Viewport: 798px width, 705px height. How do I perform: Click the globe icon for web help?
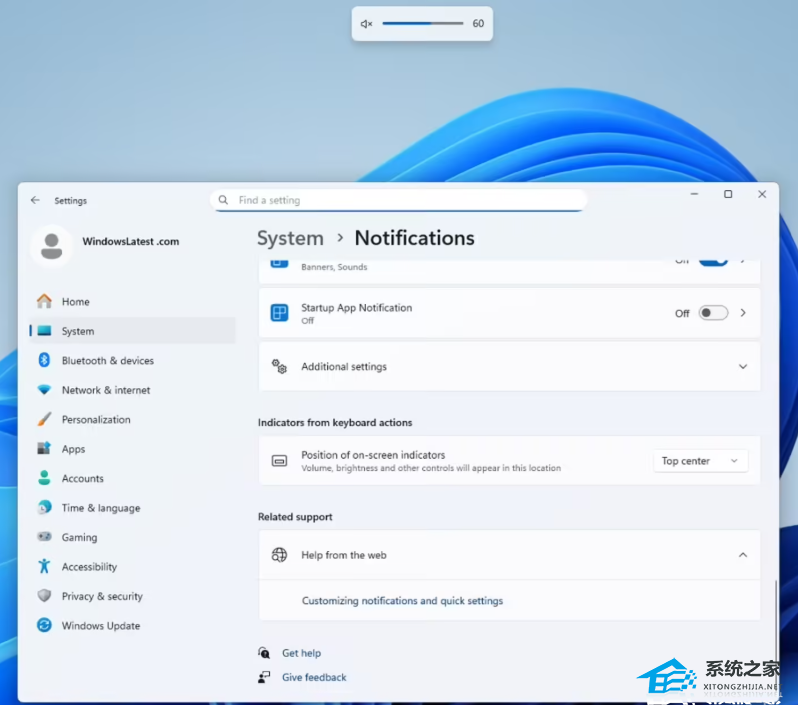coord(280,555)
